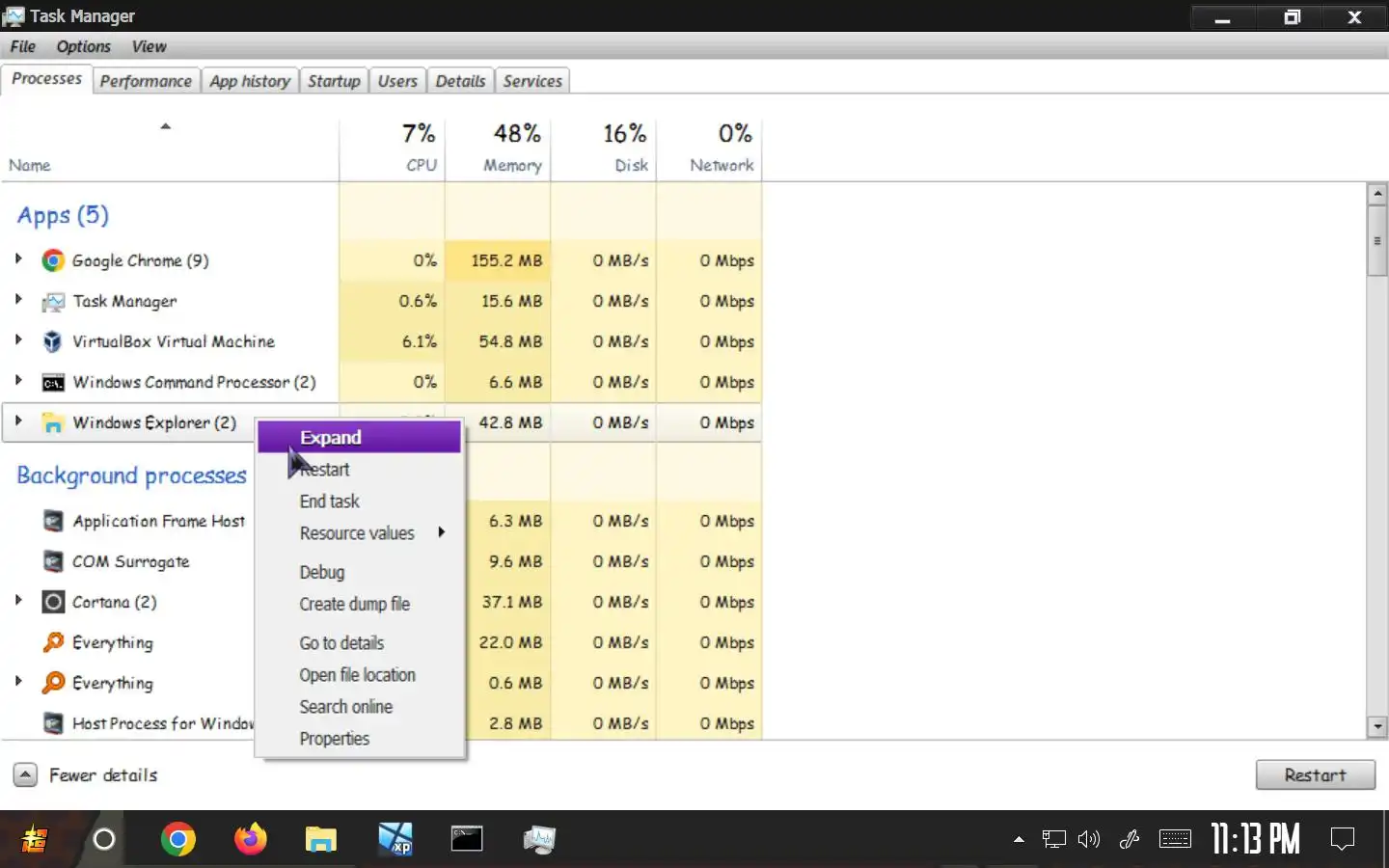This screenshot has width=1389, height=868.
Task: Open Properties from context menu
Action: [x=360, y=739]
